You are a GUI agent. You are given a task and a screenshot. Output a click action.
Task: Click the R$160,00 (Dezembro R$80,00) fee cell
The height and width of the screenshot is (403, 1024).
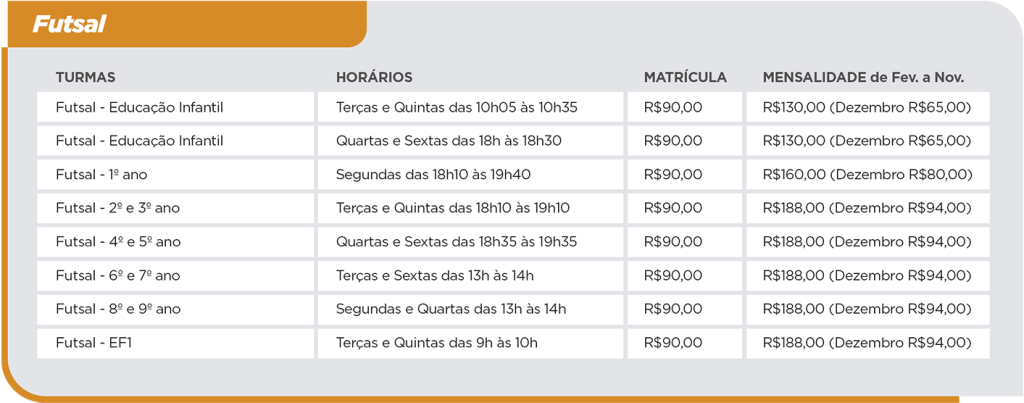click(868, 174)
